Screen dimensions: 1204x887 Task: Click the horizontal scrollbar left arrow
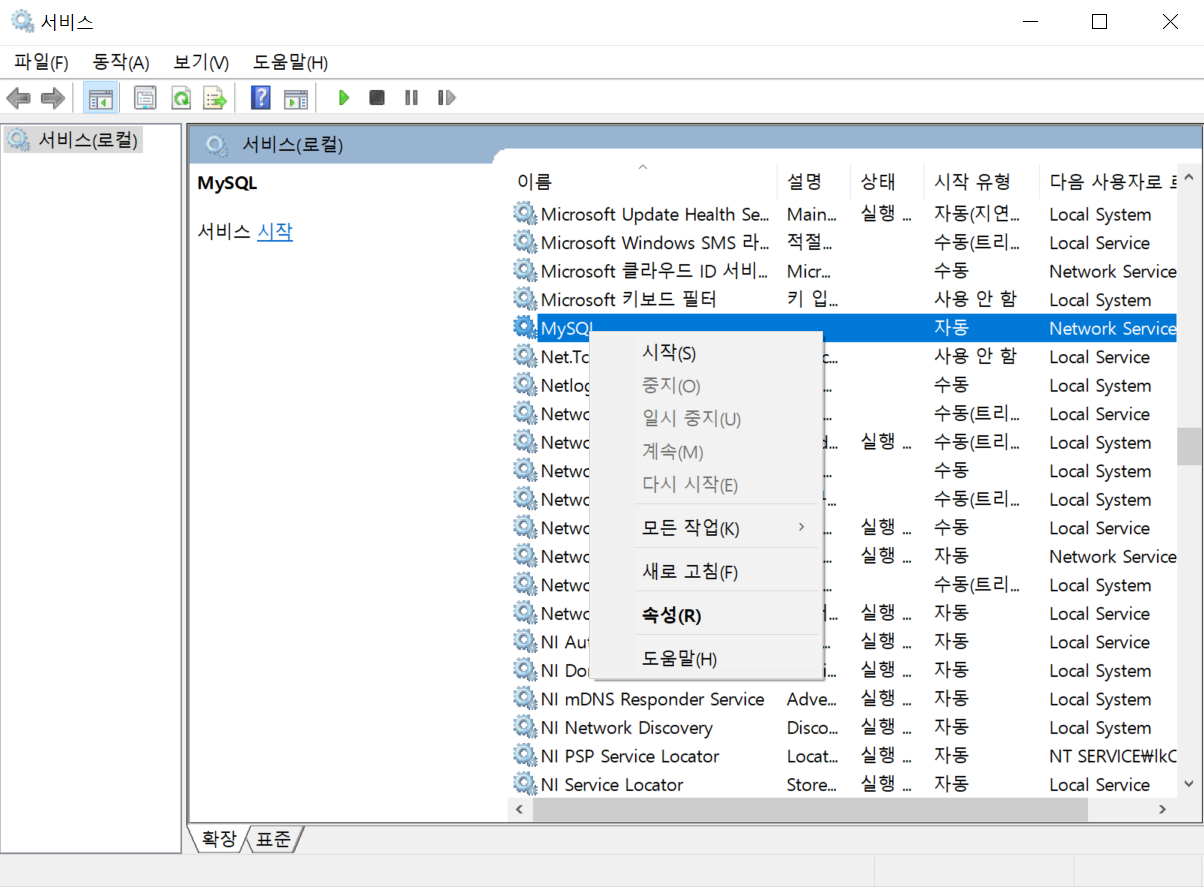coord(521,809)
